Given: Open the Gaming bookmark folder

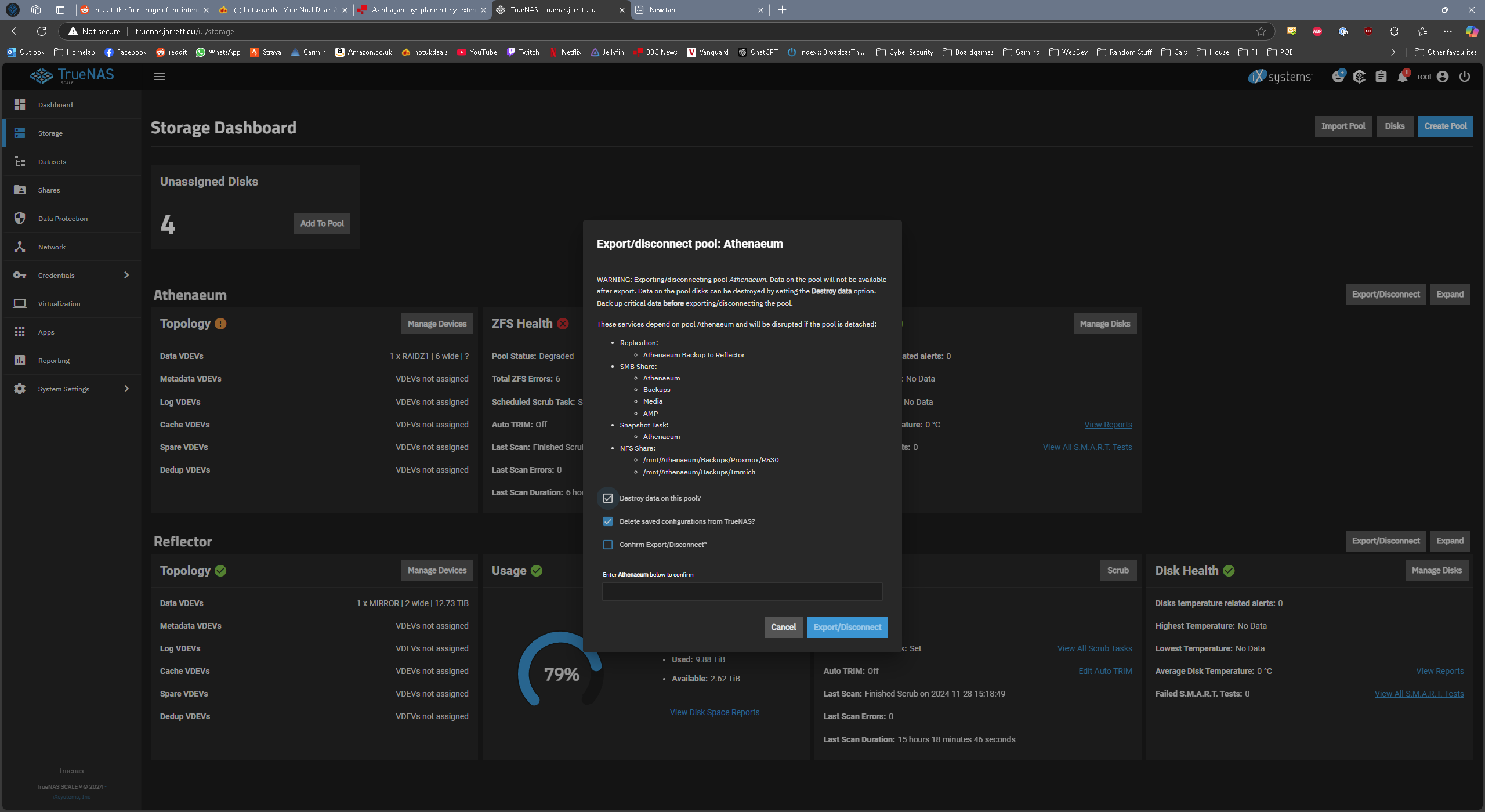Looking at the screenshot, I should (1022, 52).
